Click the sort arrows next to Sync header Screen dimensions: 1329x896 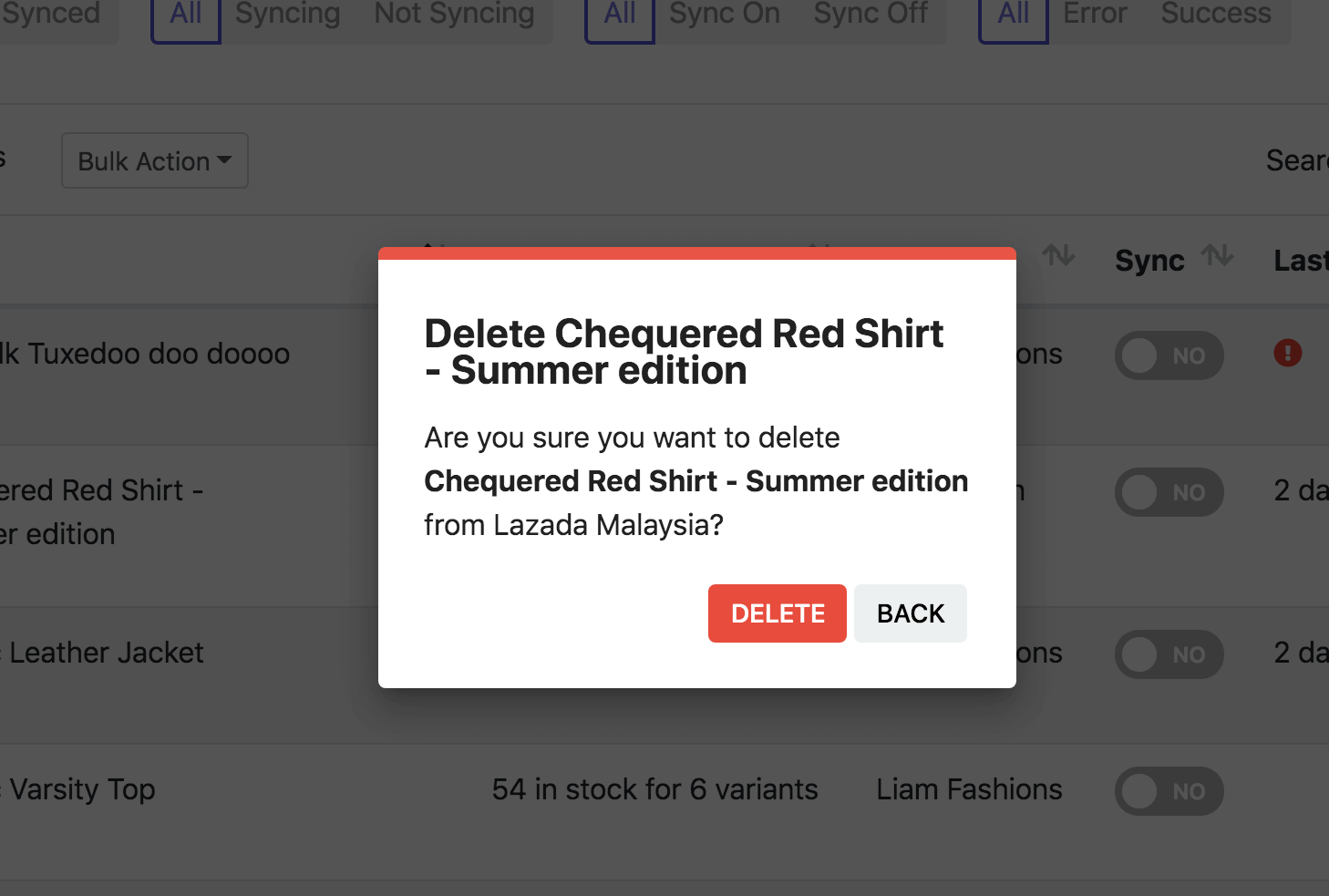[1217, 256]
